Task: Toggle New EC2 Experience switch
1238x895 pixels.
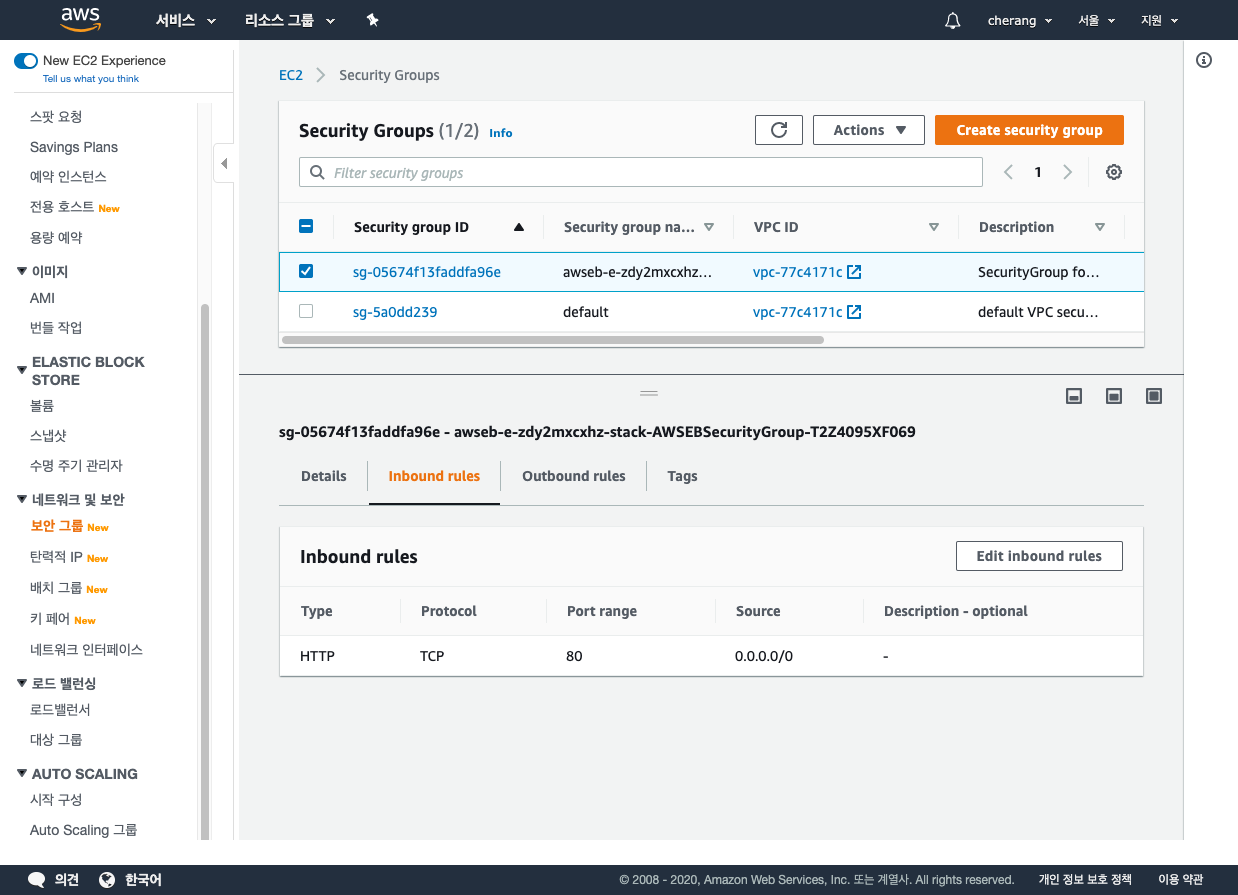Action: pyautogui.click(x=26, y=61)
